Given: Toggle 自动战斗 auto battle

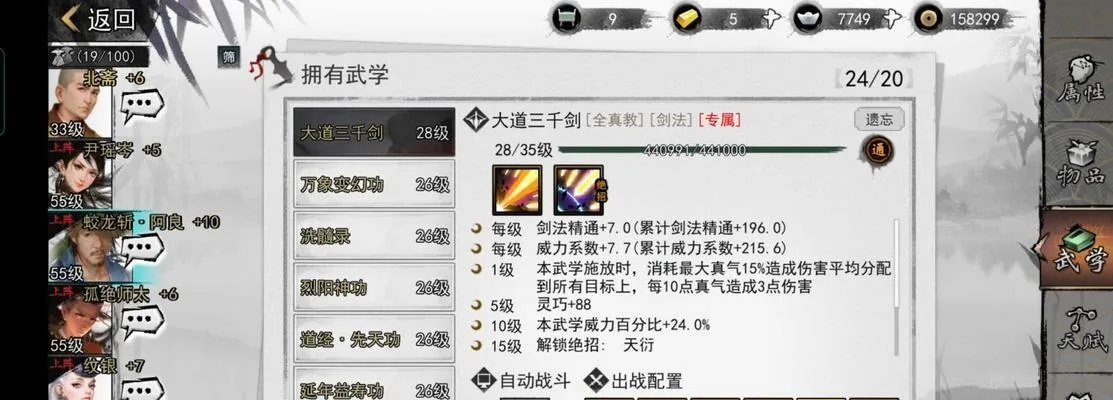Looking at the screenshot, I should click(x=521, y=381).
